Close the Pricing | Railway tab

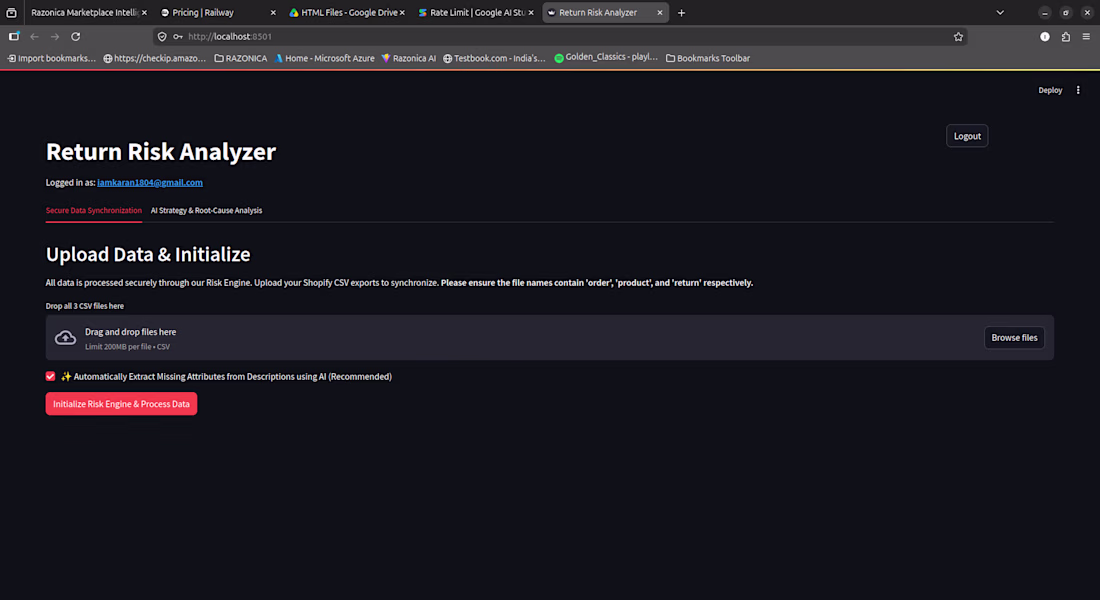click(x=273, y=13)
